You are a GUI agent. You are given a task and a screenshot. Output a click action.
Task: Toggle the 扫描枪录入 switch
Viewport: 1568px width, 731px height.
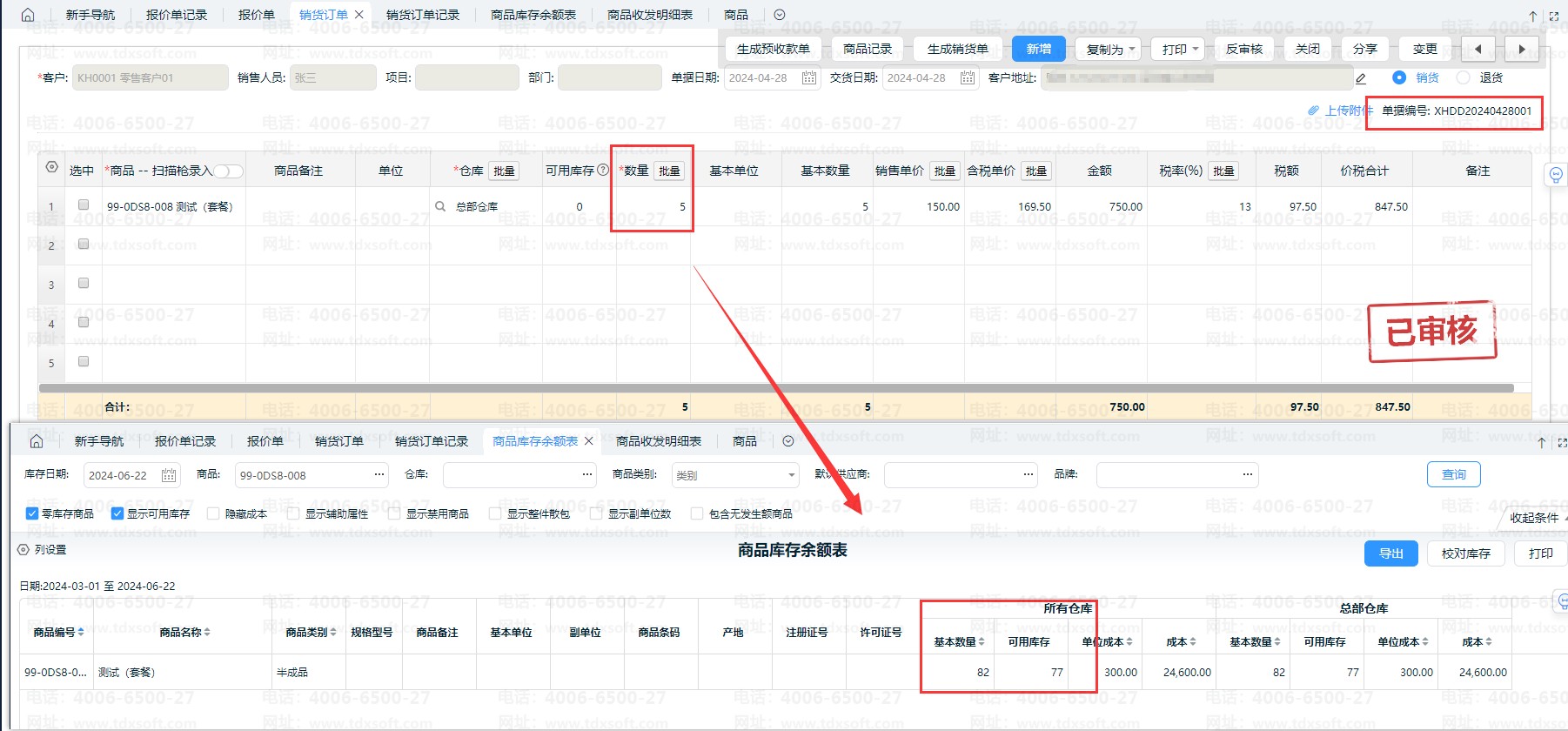tap(228, 171)
